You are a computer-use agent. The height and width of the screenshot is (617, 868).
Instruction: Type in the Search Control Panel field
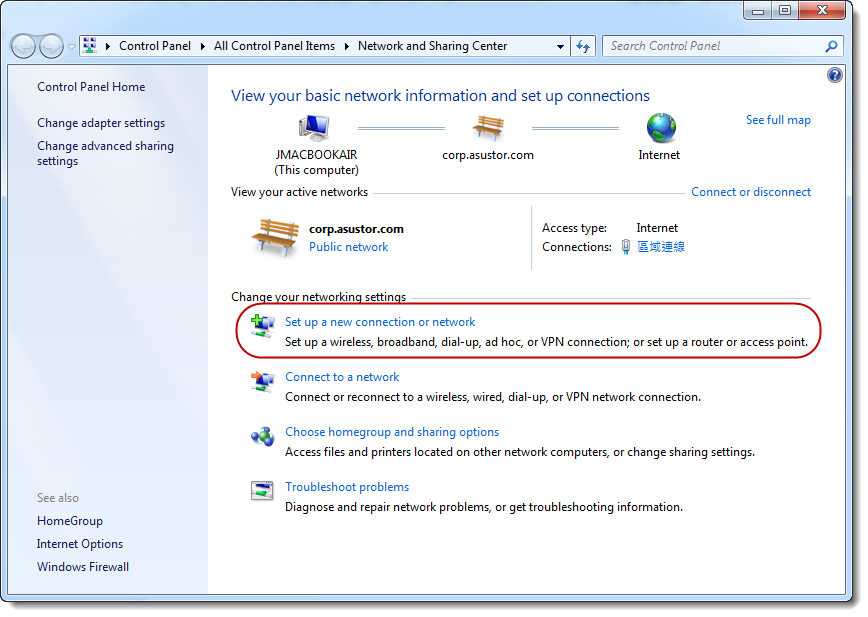pos(712,46)
